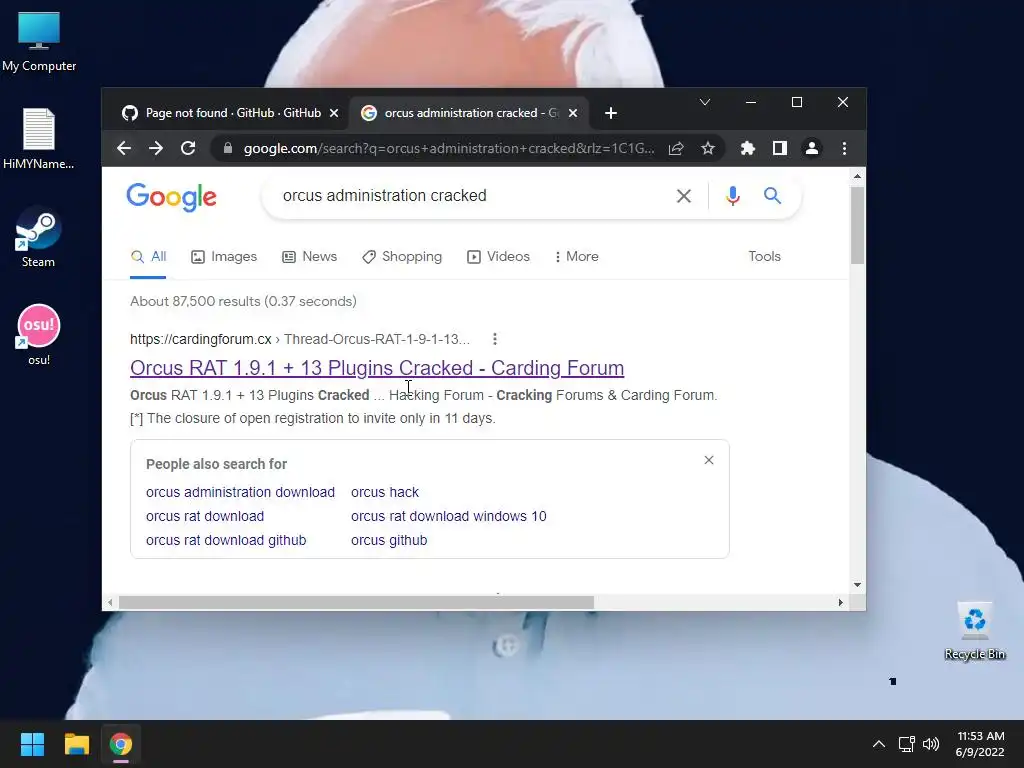Switch to Images results
Image resolution: width=1024 pixels, height=768 pixels.
[224, 257]
